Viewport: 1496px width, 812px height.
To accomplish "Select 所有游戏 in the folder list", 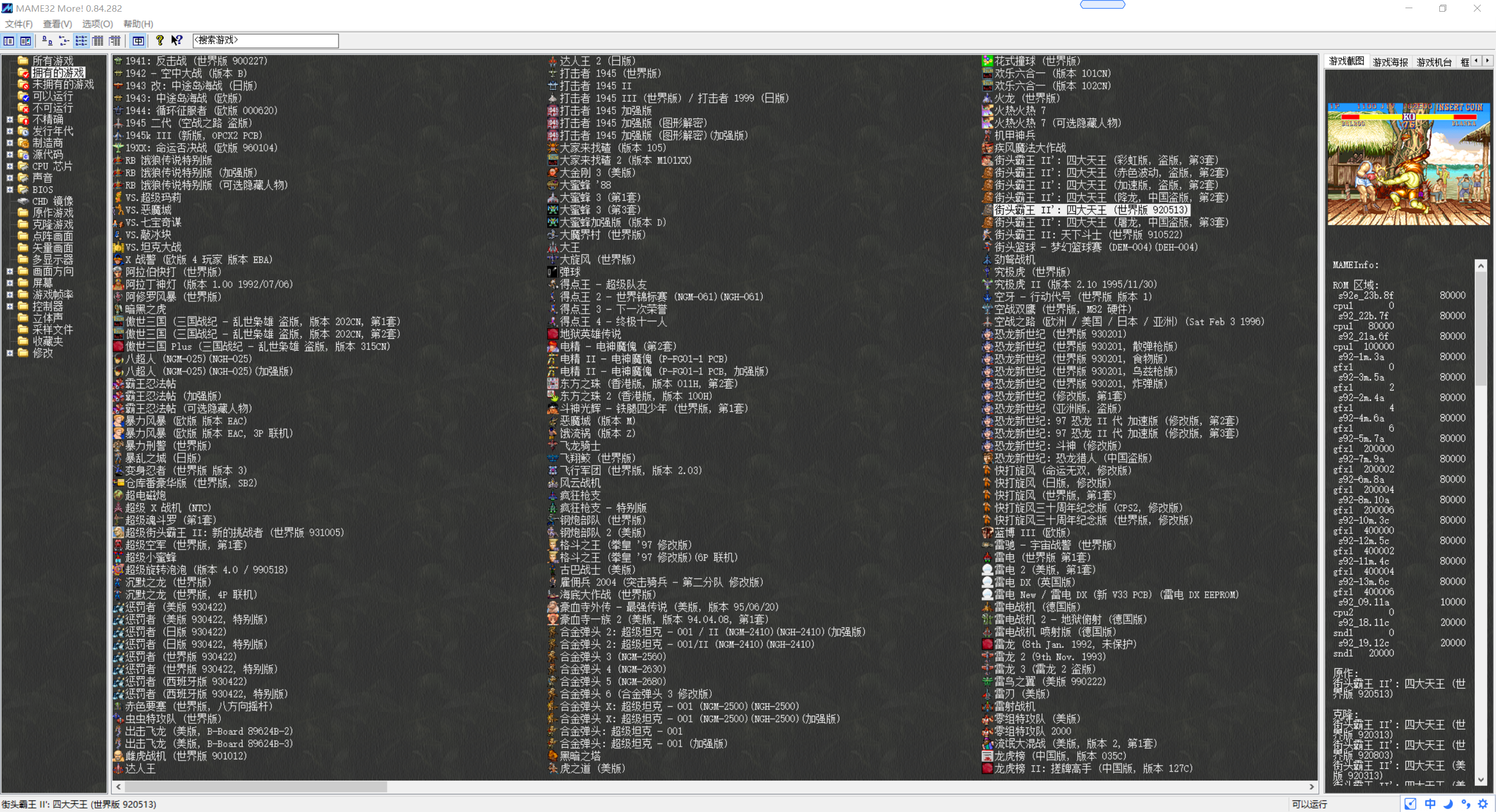I will [53, 61].
